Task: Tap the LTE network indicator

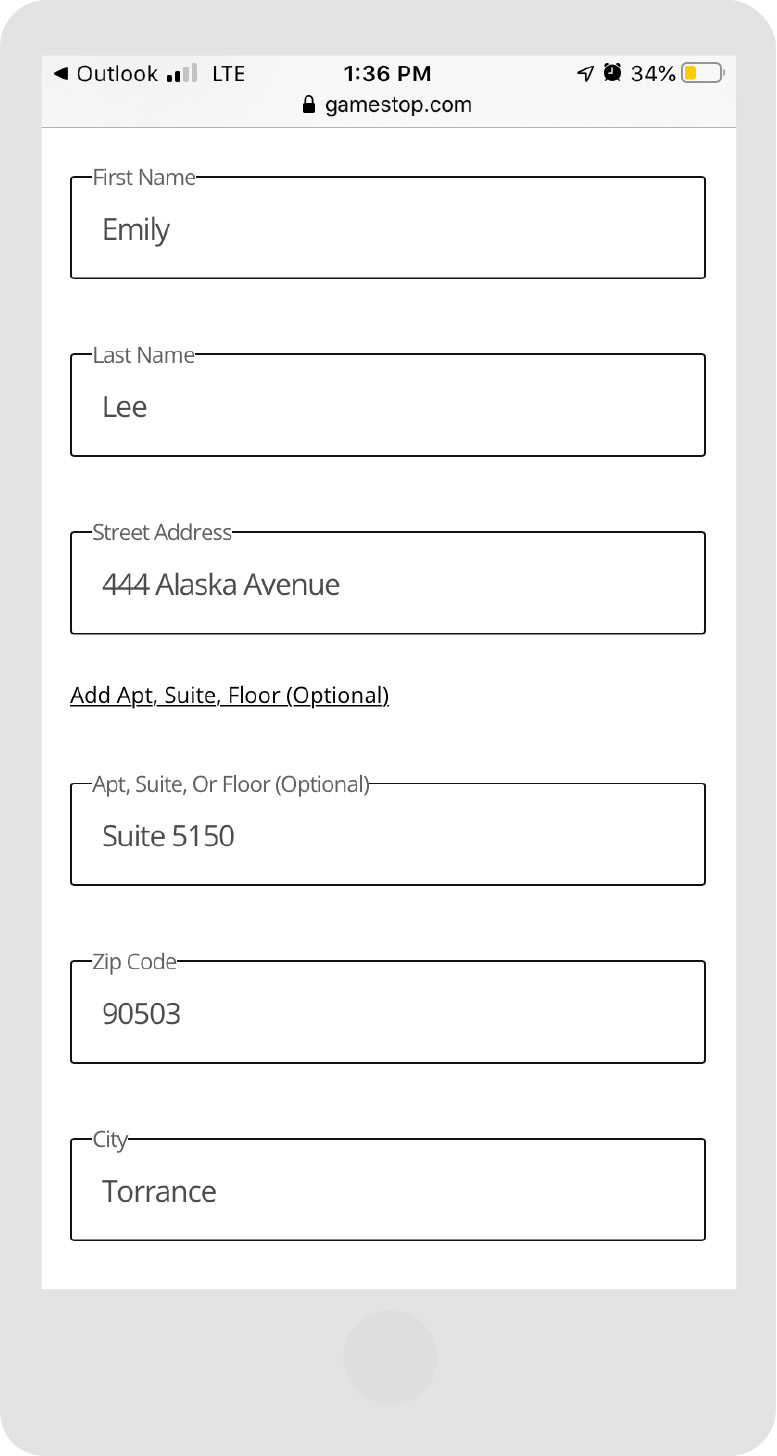Action: click(229, 74)
